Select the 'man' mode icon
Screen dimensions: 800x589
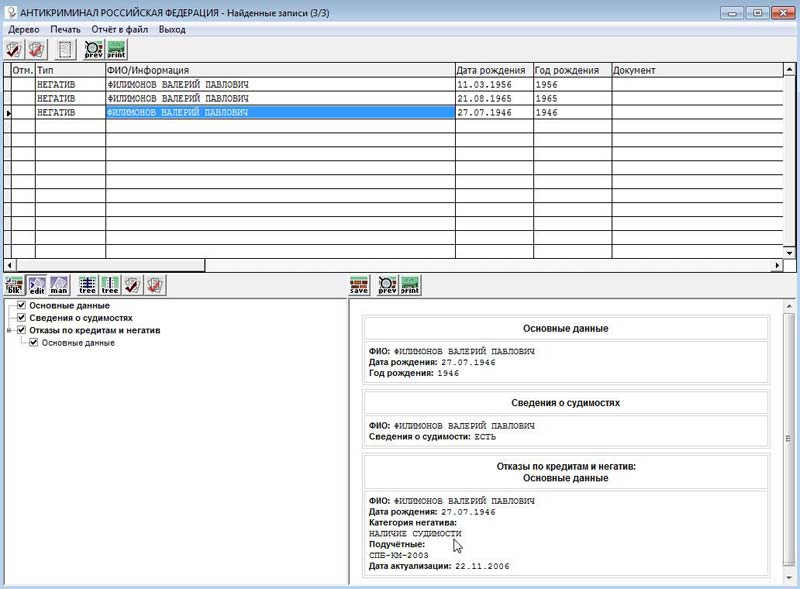(x=59, y=285)
